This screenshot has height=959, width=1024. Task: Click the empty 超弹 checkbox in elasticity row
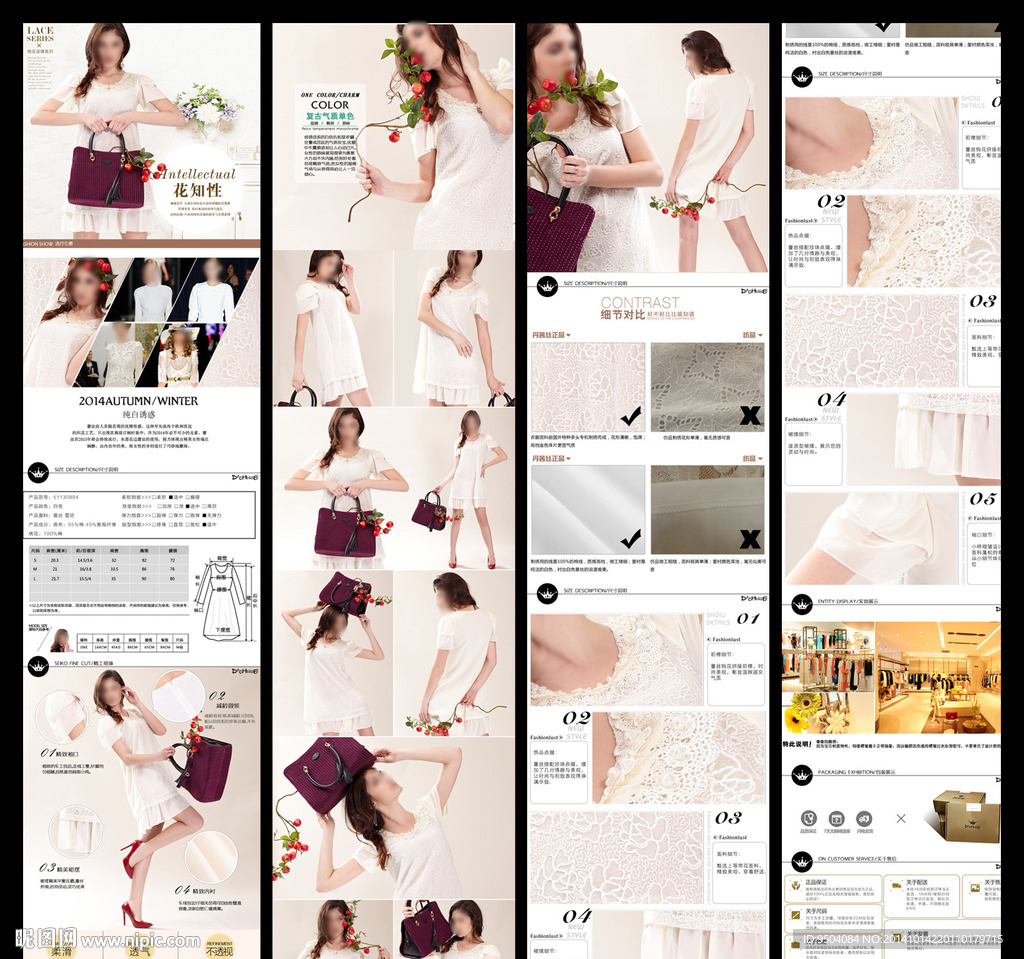point(154,515)
